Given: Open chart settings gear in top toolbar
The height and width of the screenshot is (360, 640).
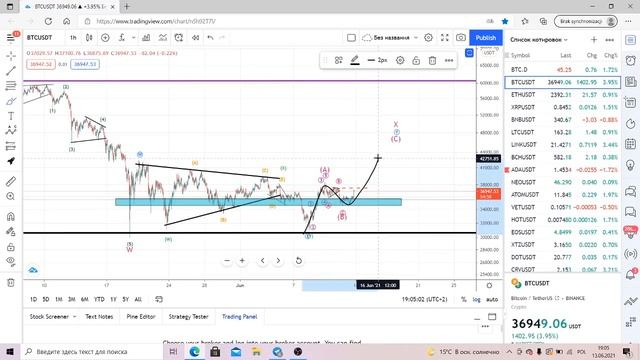Looking at the screenshot, I should [x=428, y=38].
